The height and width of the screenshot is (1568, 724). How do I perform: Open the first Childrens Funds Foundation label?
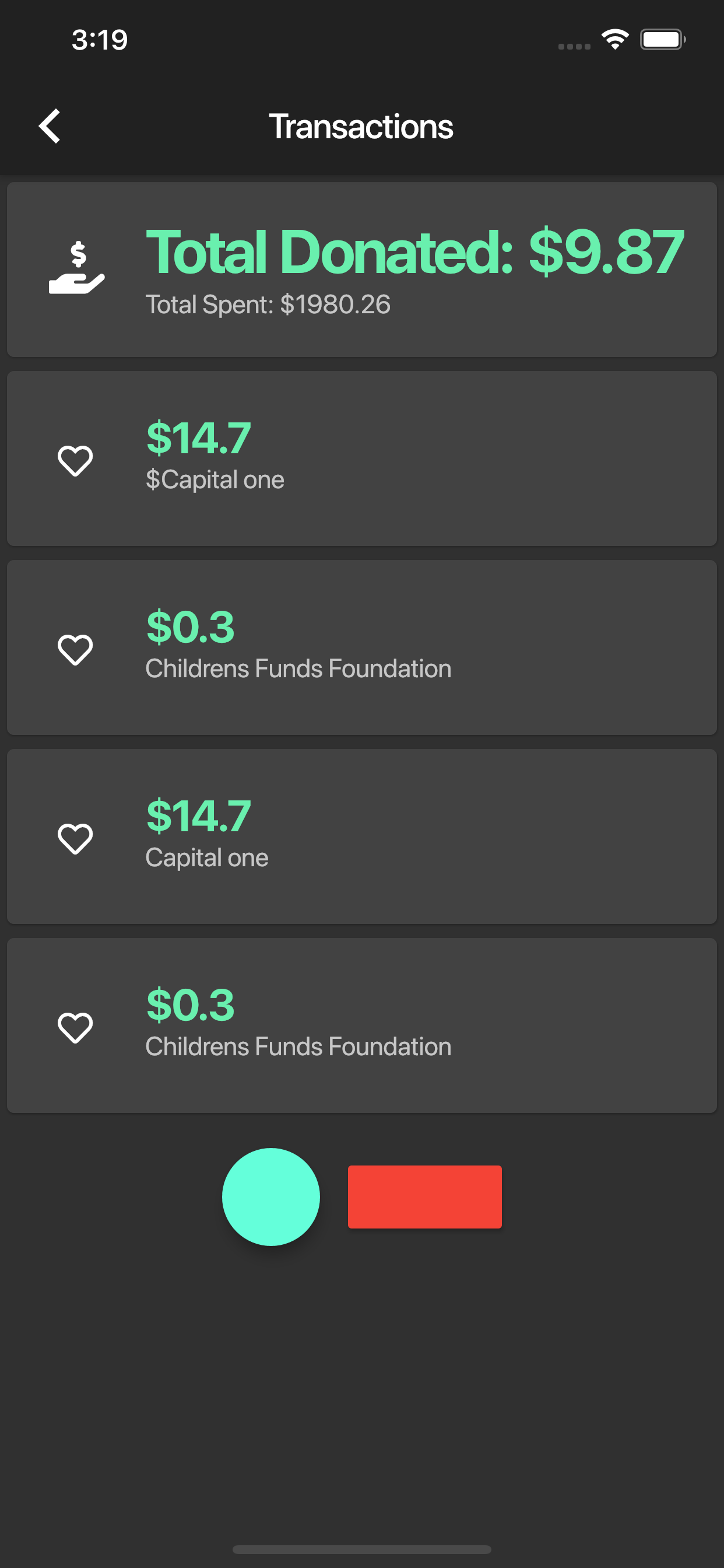coord(298,668)
